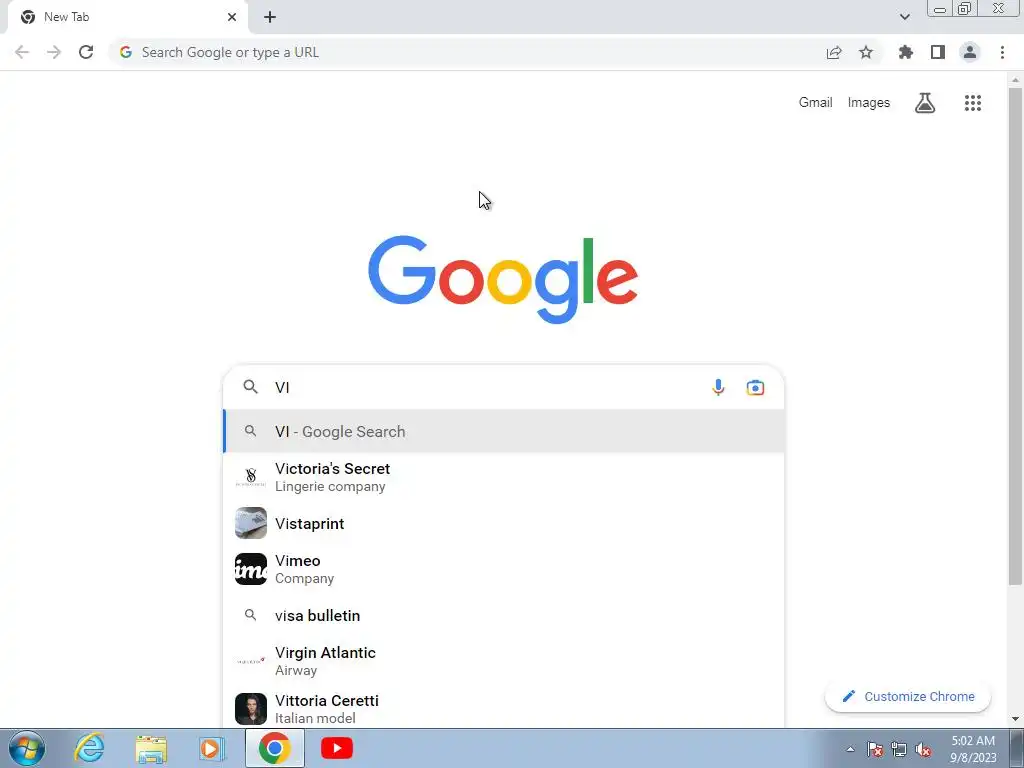Image resolution: width=1024 pixels, height=768 pixels.
Task: Click the taskbar clock showing 5:02 AM
Action: tap(973, 749)
